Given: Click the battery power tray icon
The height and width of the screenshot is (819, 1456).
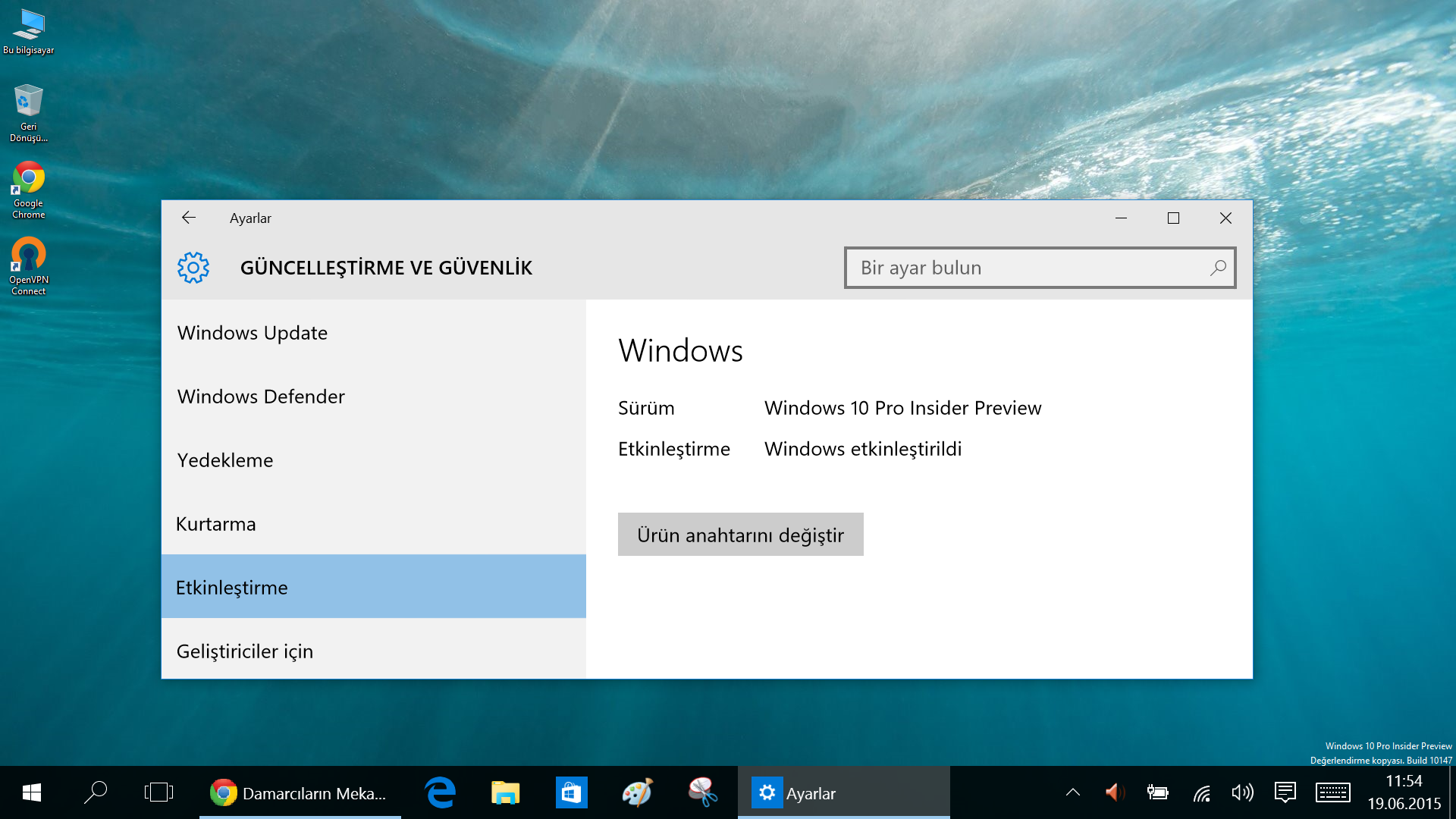Looking at the screenshot, I should [1157, 792].
